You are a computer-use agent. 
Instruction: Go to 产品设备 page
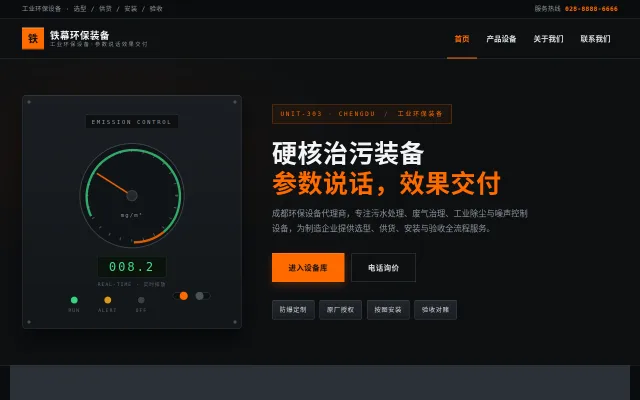point(501,39)
